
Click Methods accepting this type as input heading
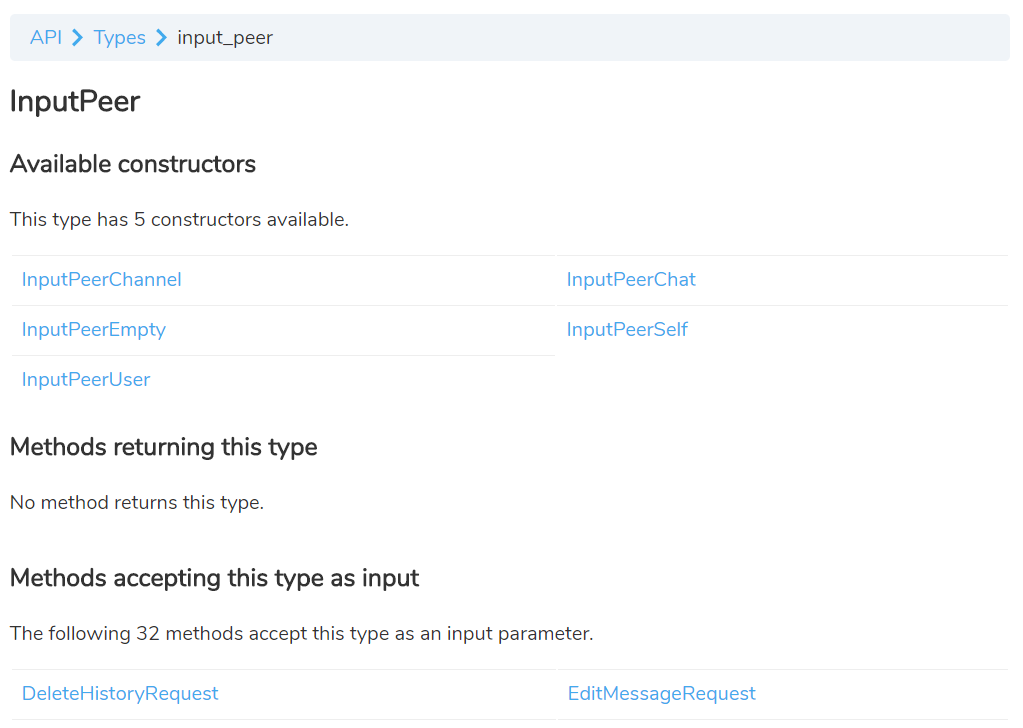214,578
